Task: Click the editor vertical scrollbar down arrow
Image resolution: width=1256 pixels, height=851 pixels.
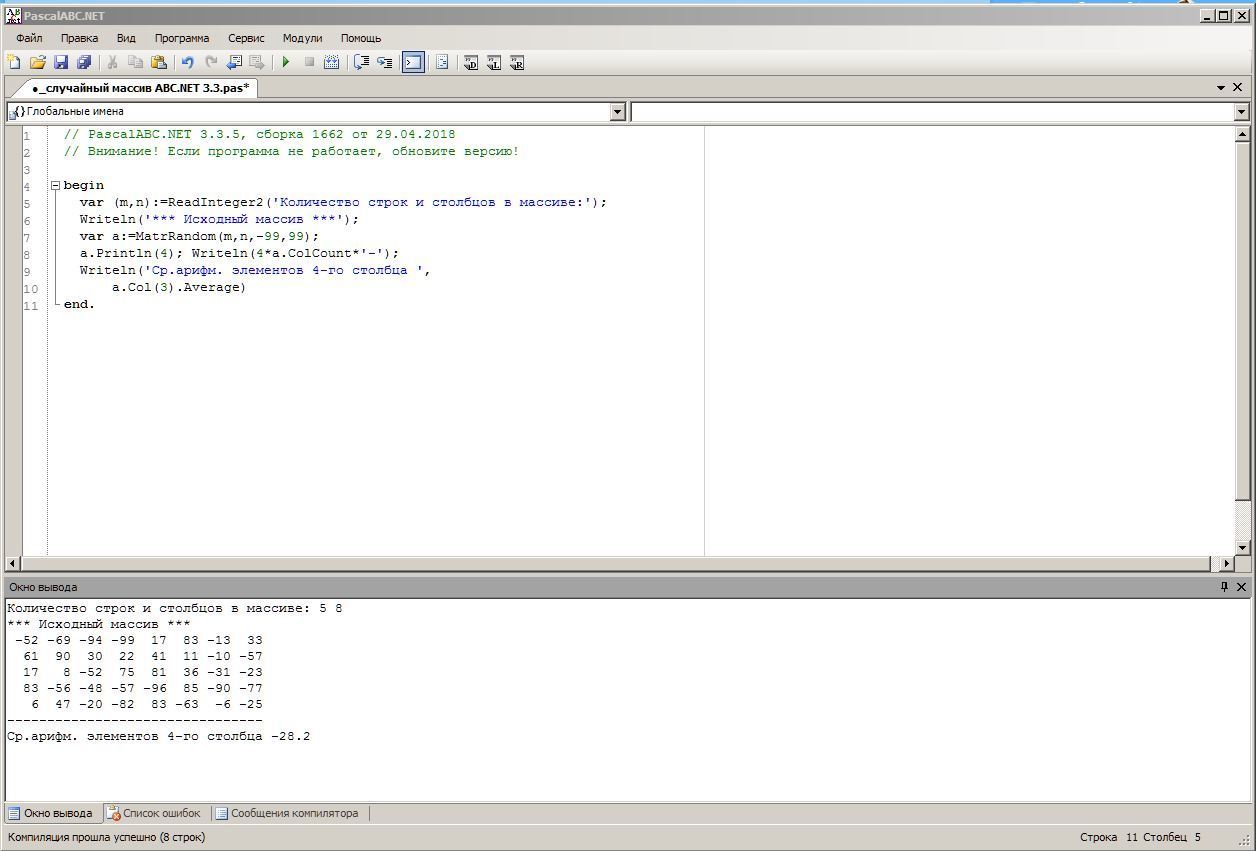Action: 1243,547
